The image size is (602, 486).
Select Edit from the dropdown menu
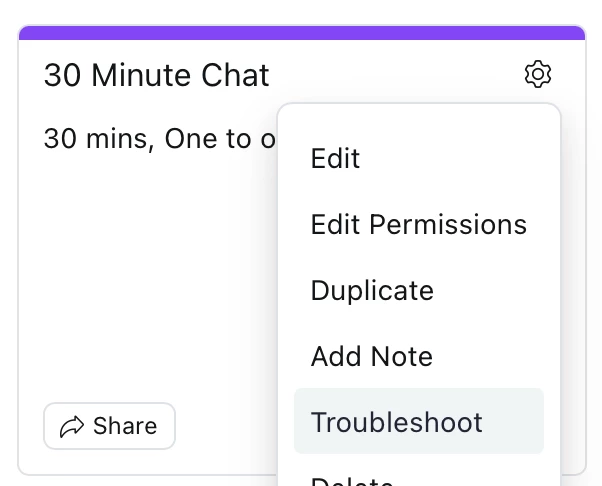point(419,158)
